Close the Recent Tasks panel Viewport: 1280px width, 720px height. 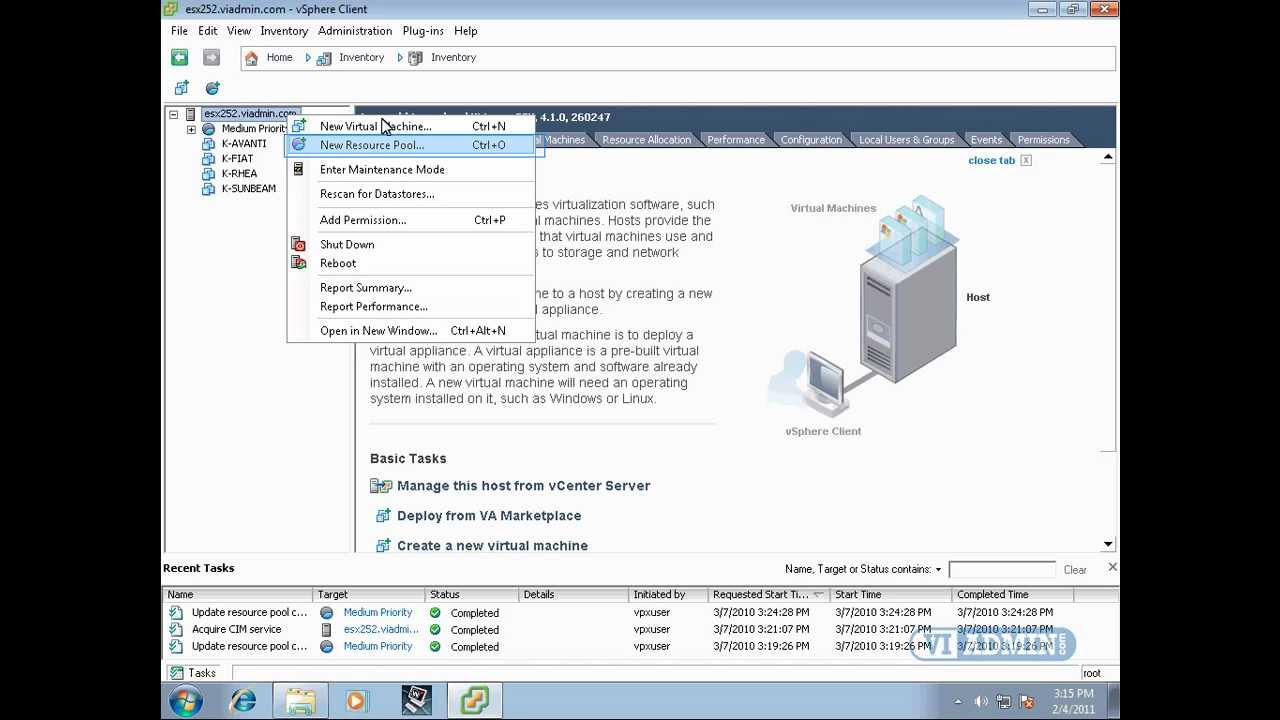pos(1112,567)
